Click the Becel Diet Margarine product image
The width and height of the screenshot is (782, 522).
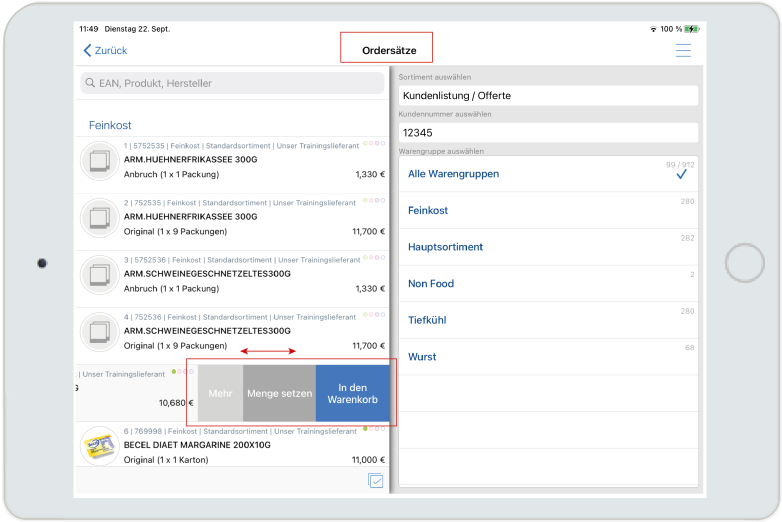point(100,446)
